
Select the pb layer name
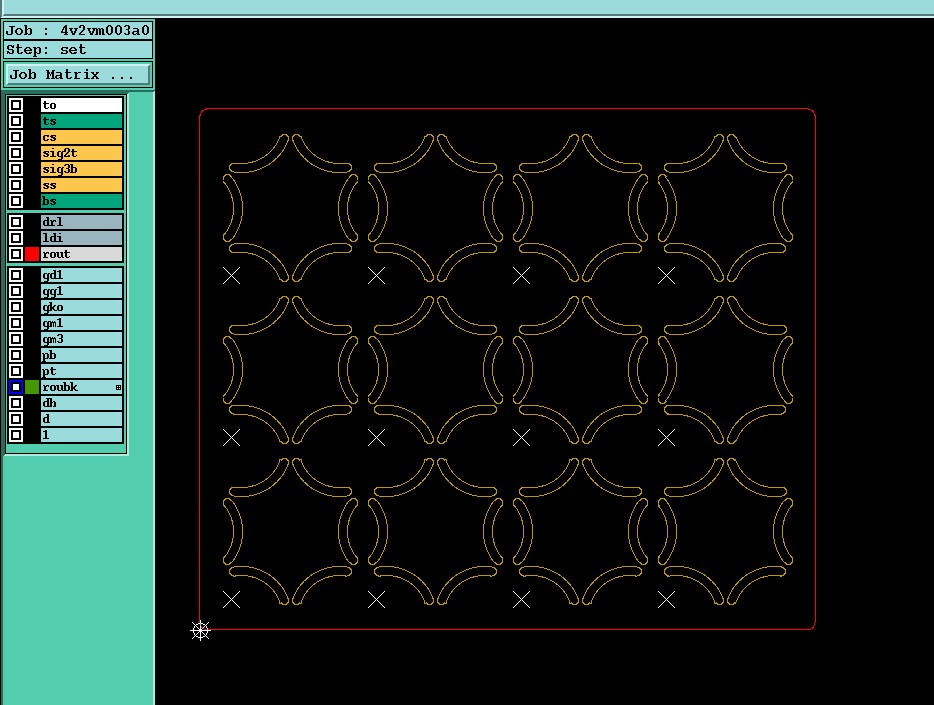tap(82, 355)
